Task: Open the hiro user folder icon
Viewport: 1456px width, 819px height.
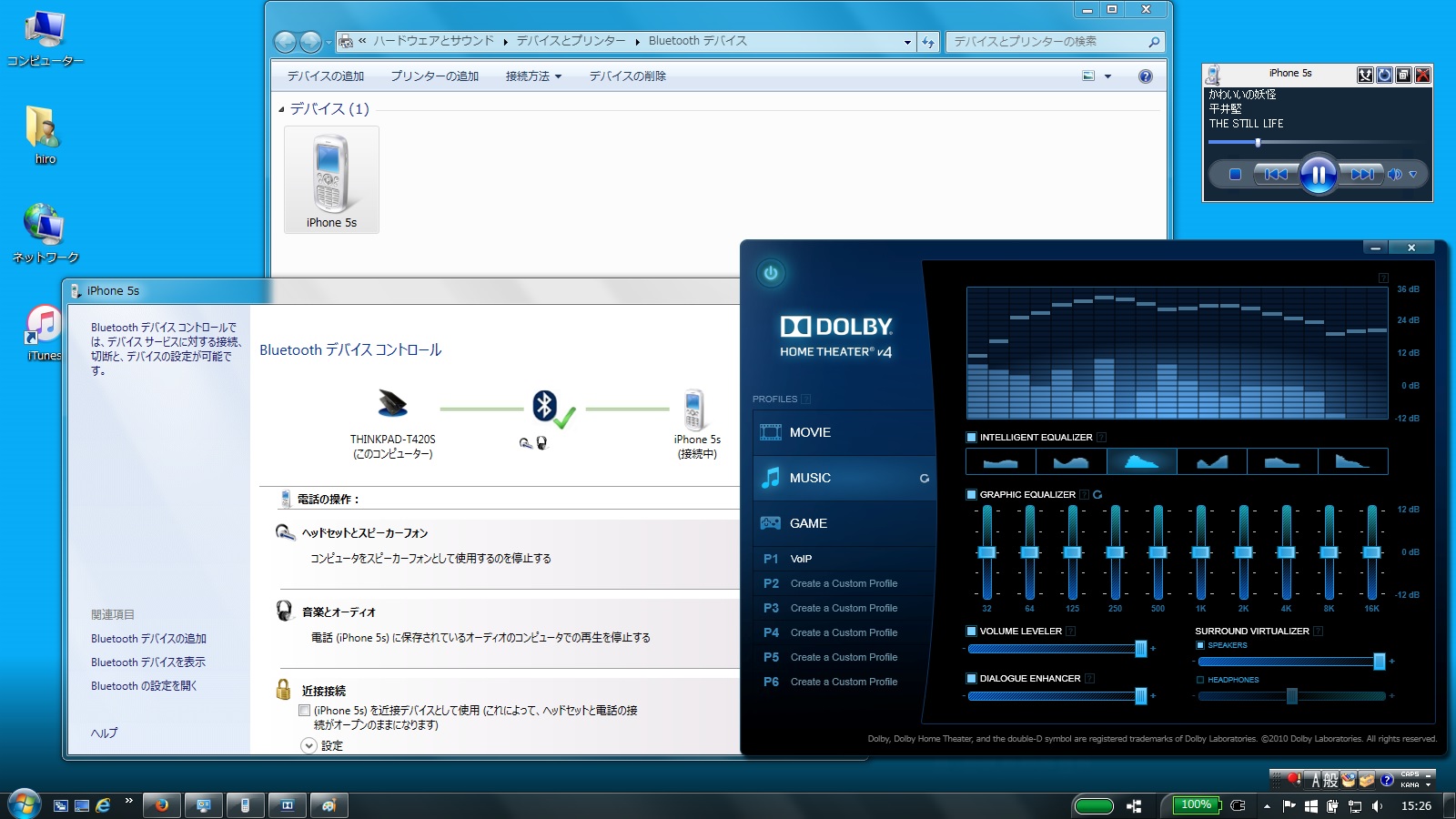Action: click(44, 136)
